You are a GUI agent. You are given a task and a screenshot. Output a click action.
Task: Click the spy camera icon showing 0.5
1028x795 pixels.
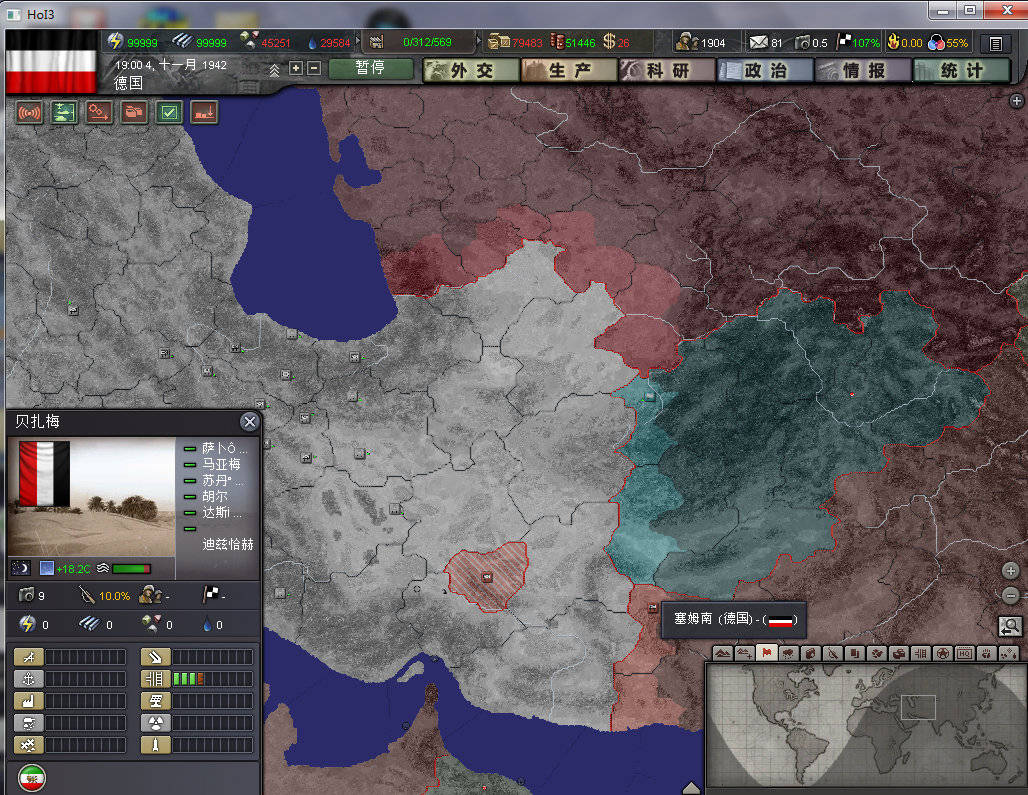tap(802, 43)
